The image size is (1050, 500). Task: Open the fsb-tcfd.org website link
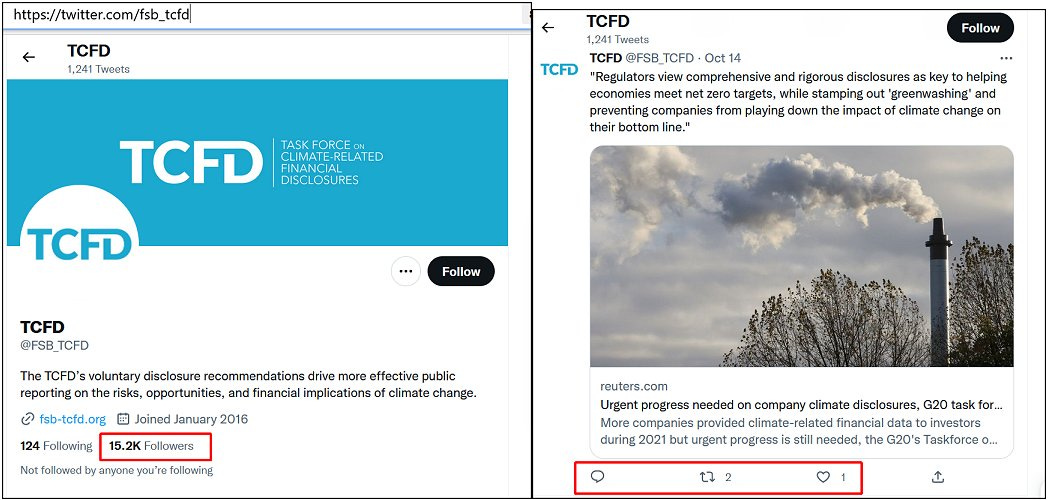click(x=72, y=419)
